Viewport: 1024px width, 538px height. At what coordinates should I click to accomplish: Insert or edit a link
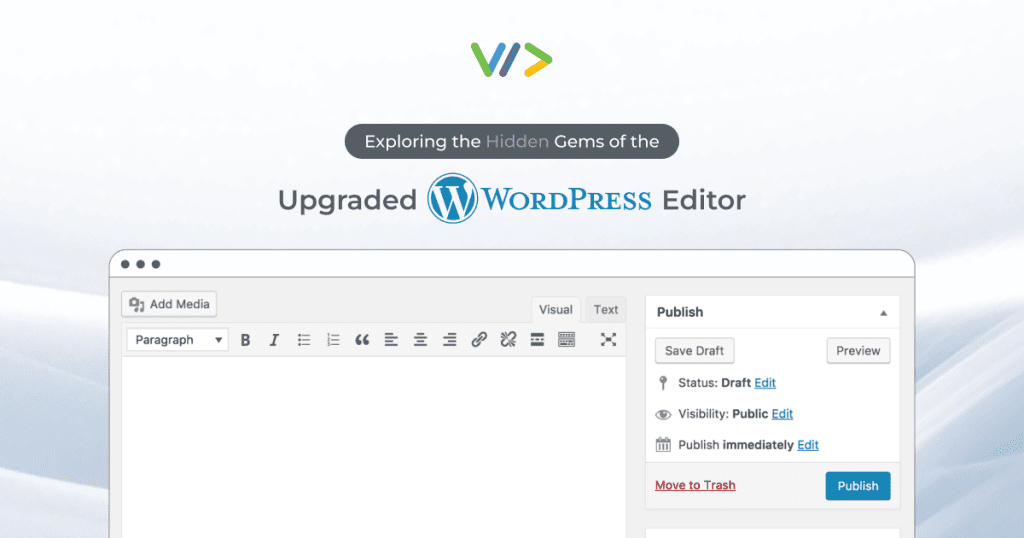pyautogui.click(x=479, y=340)
